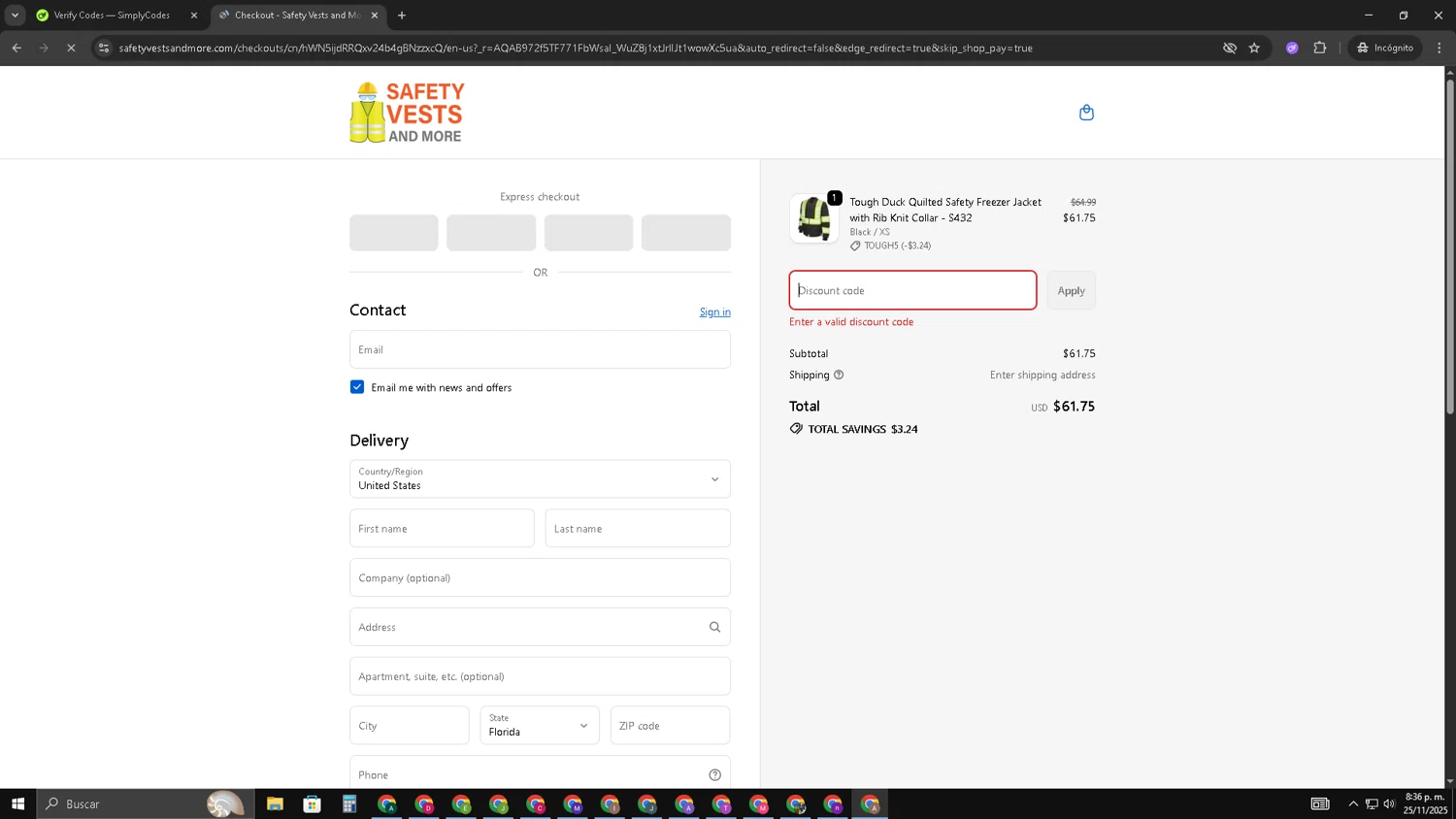Open Microsoft Store from the taskbar

point(312,803)
